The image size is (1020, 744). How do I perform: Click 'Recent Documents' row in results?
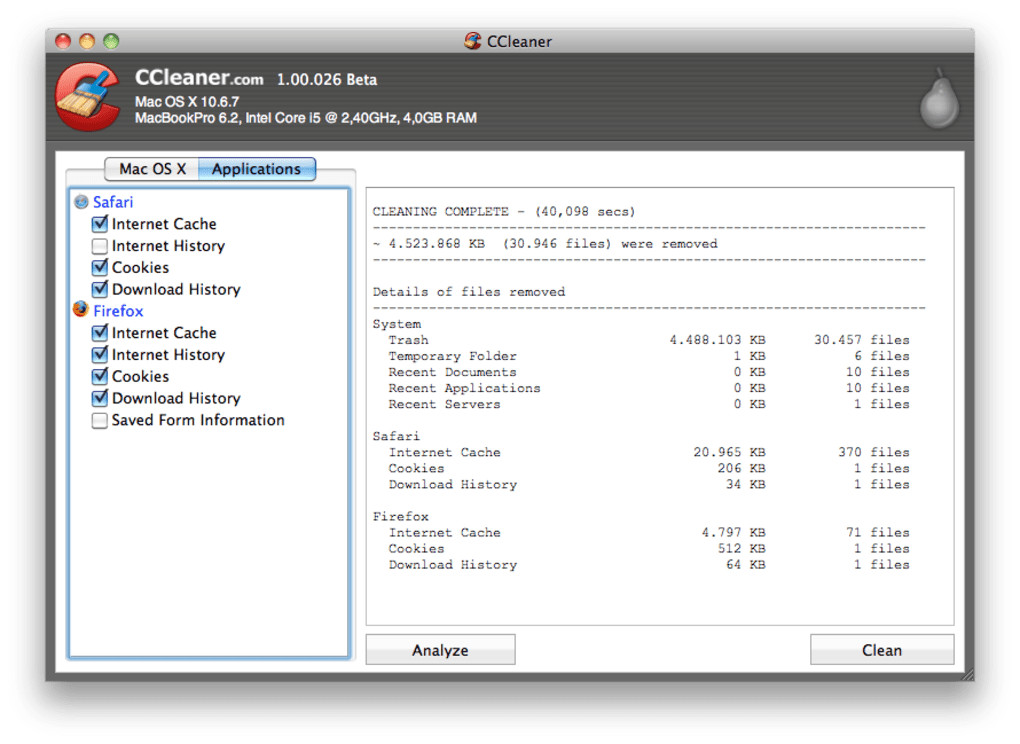[649, 372]
